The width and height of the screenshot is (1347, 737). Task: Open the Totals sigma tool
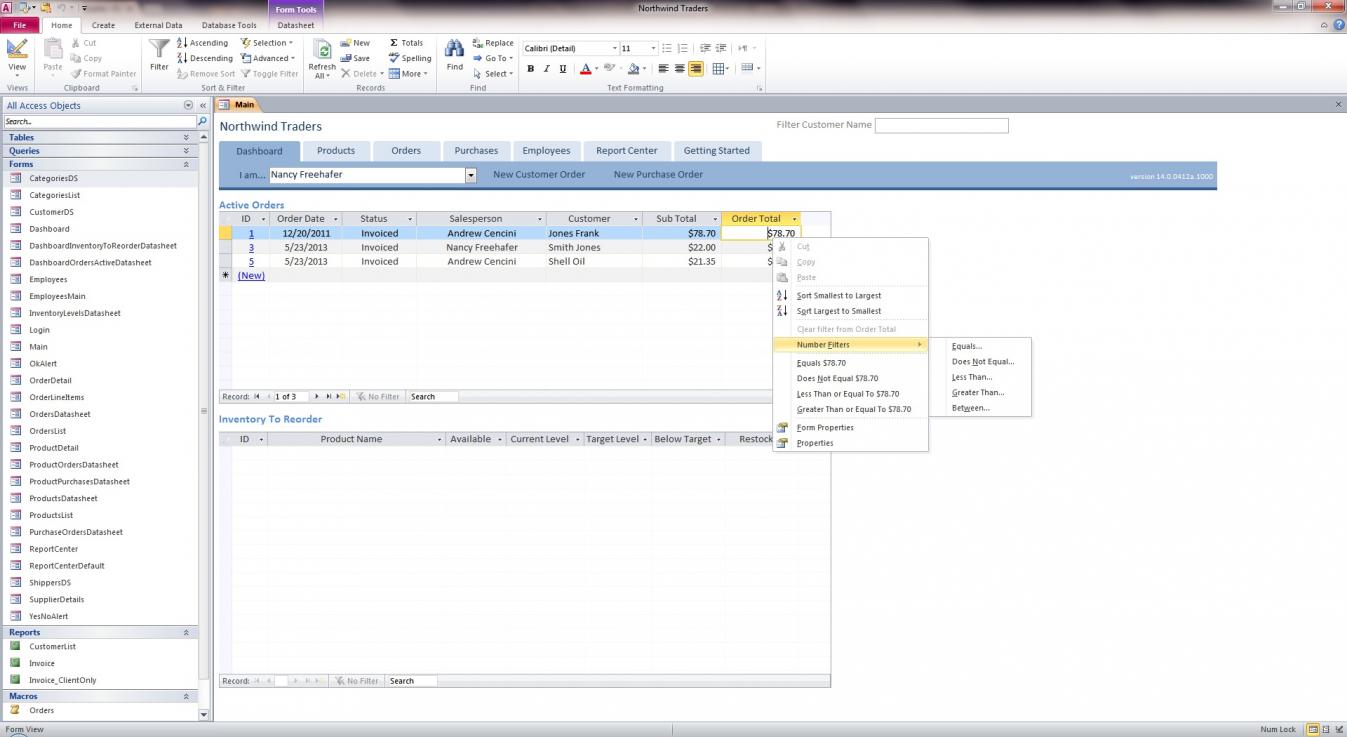[x=406, y=43]
